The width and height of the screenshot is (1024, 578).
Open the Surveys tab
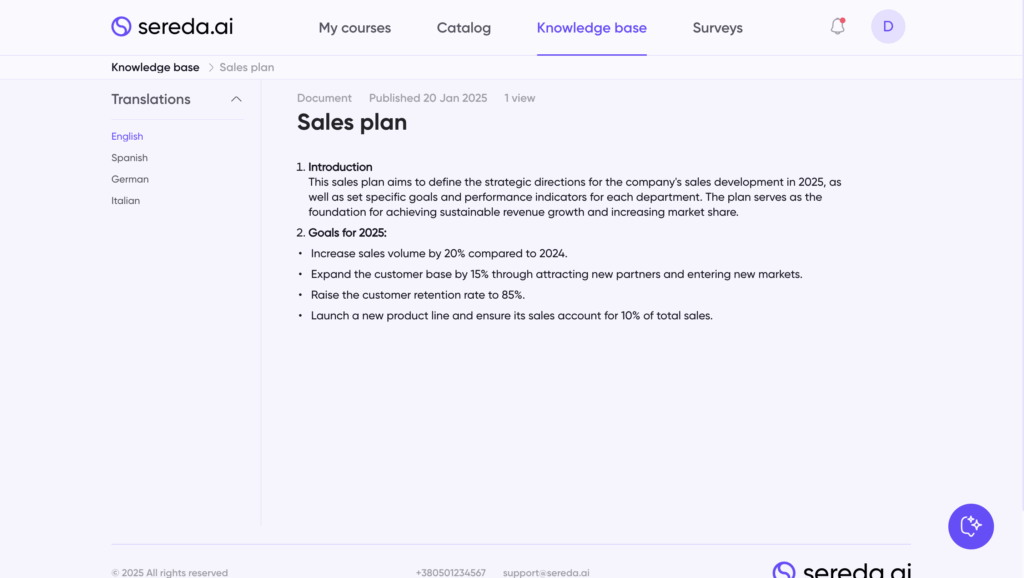point(718,28)
